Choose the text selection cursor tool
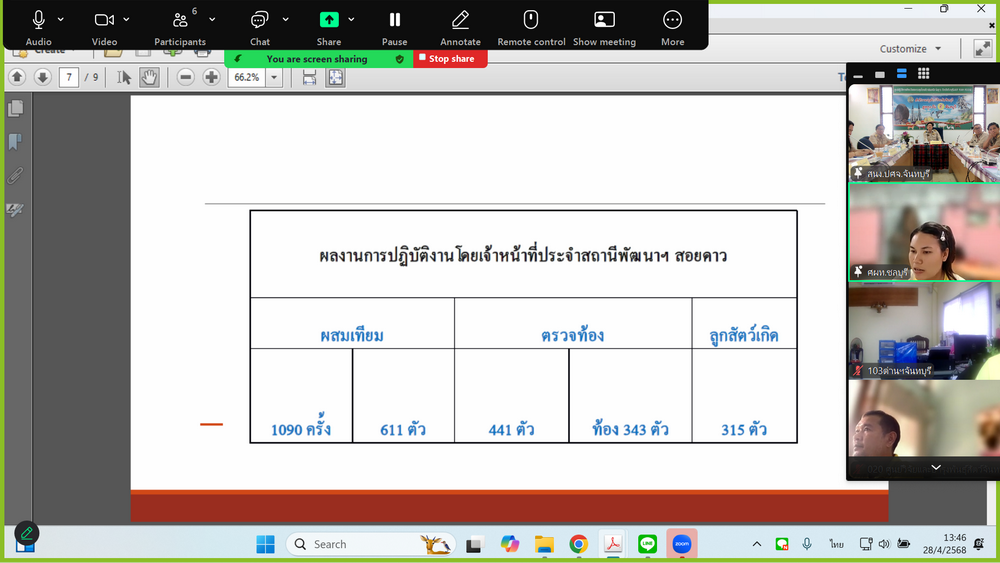Screen dimensions: 1000x563 coord(124,77)
